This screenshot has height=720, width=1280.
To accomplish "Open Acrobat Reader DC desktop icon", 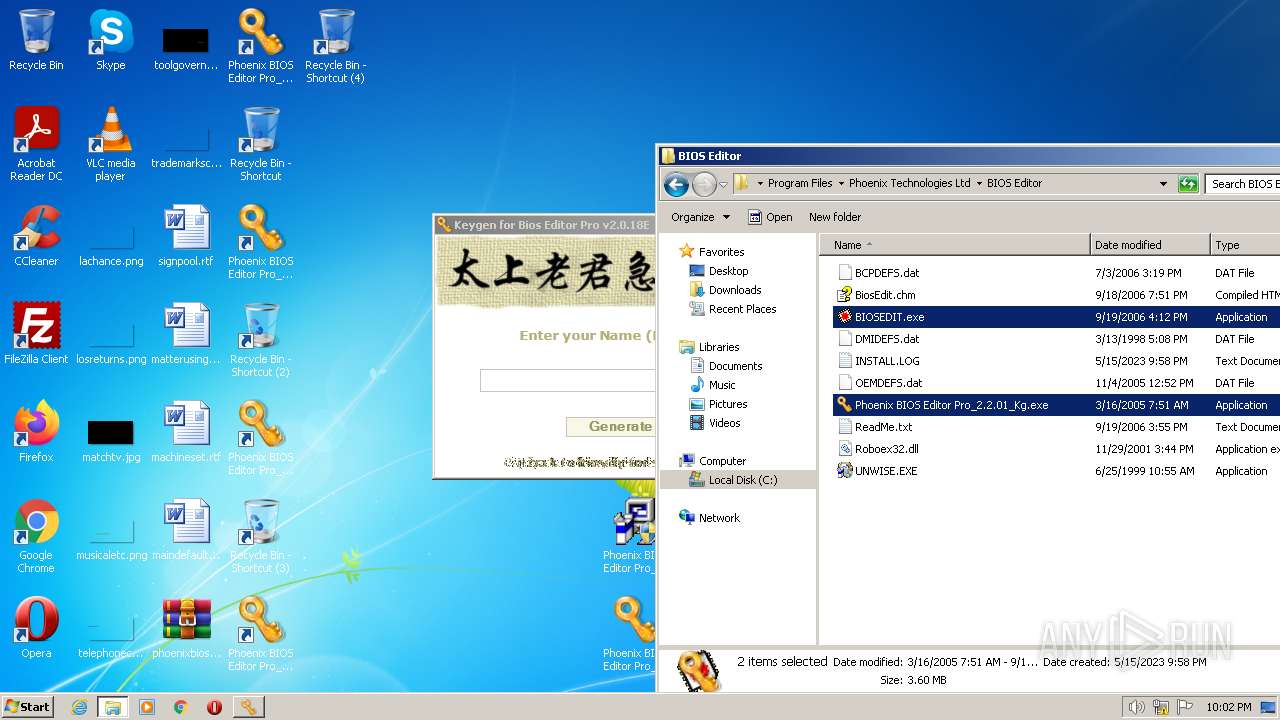I will [x=36, y=144].
